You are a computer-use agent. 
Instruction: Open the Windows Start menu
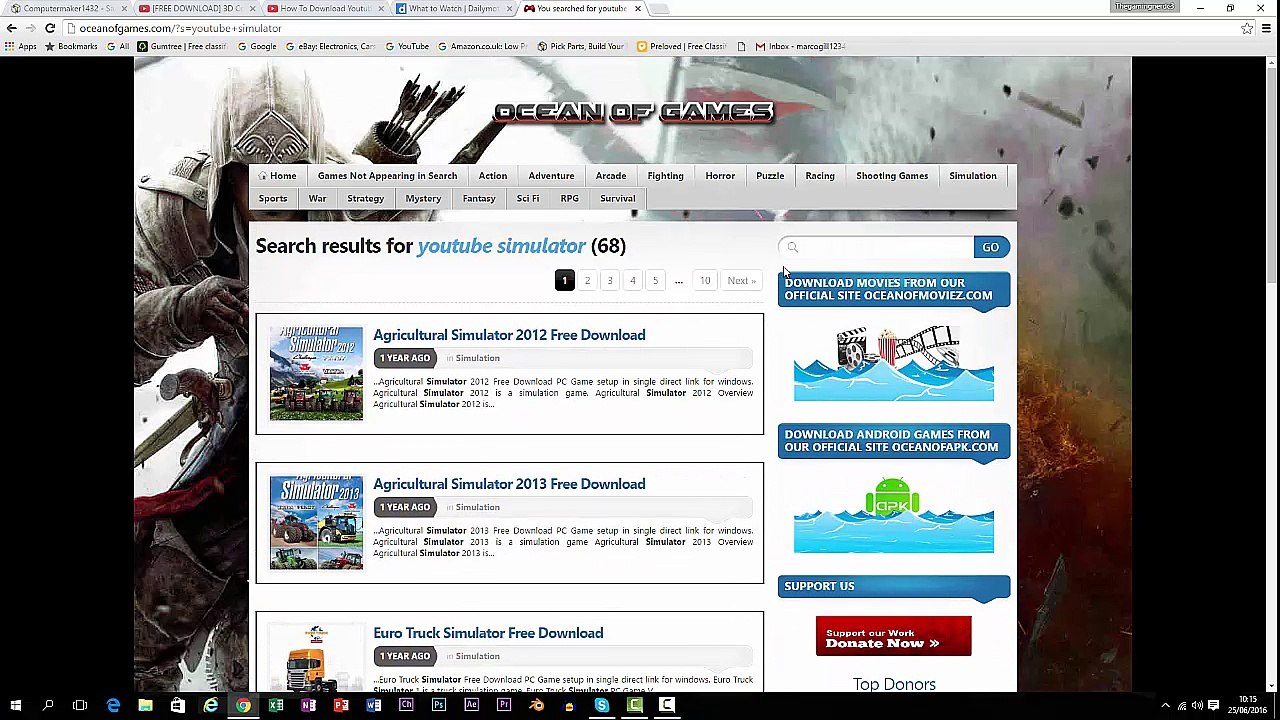(x=16, y=706)
